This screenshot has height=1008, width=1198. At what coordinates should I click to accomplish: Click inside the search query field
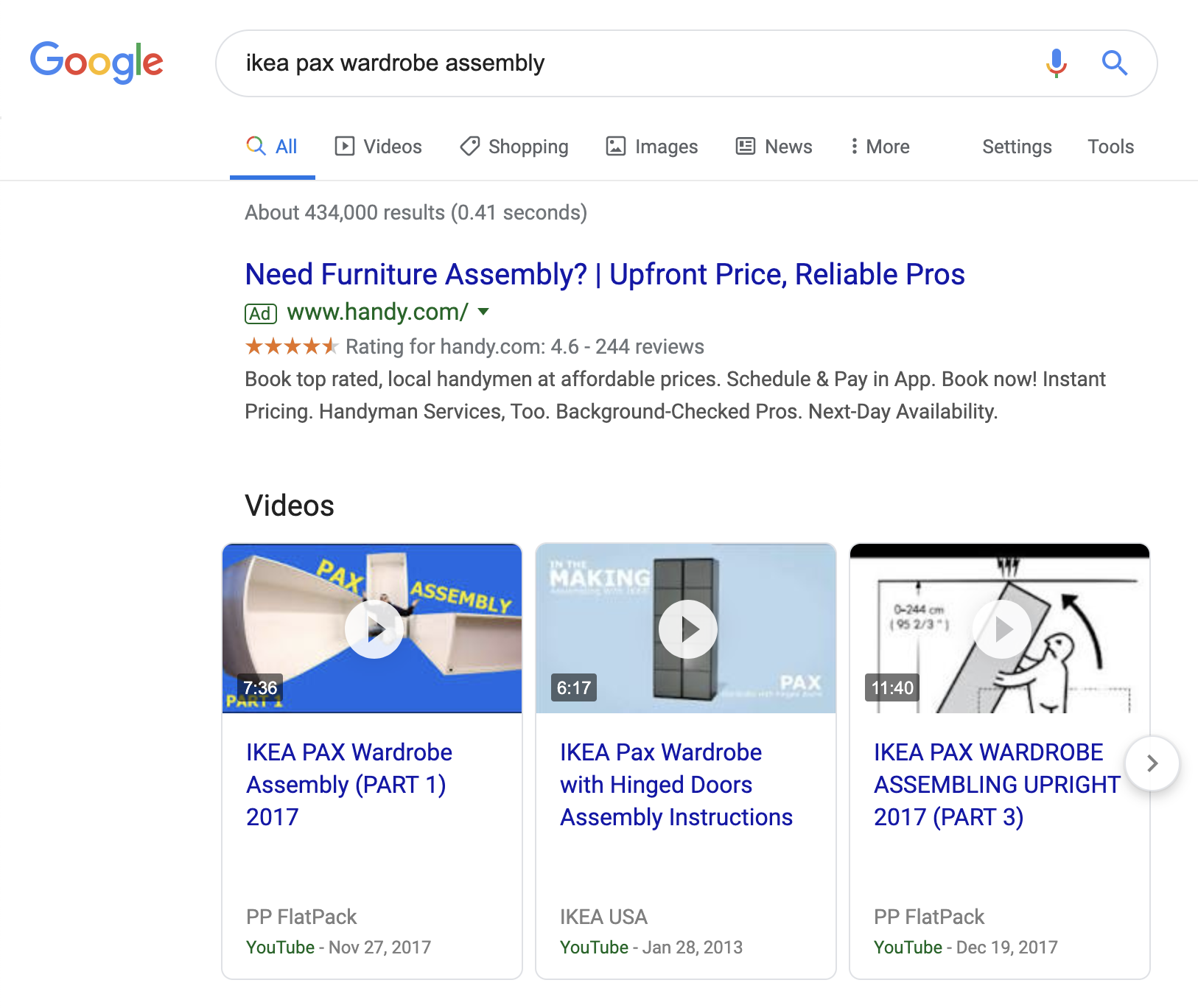(x=516, y=63)
